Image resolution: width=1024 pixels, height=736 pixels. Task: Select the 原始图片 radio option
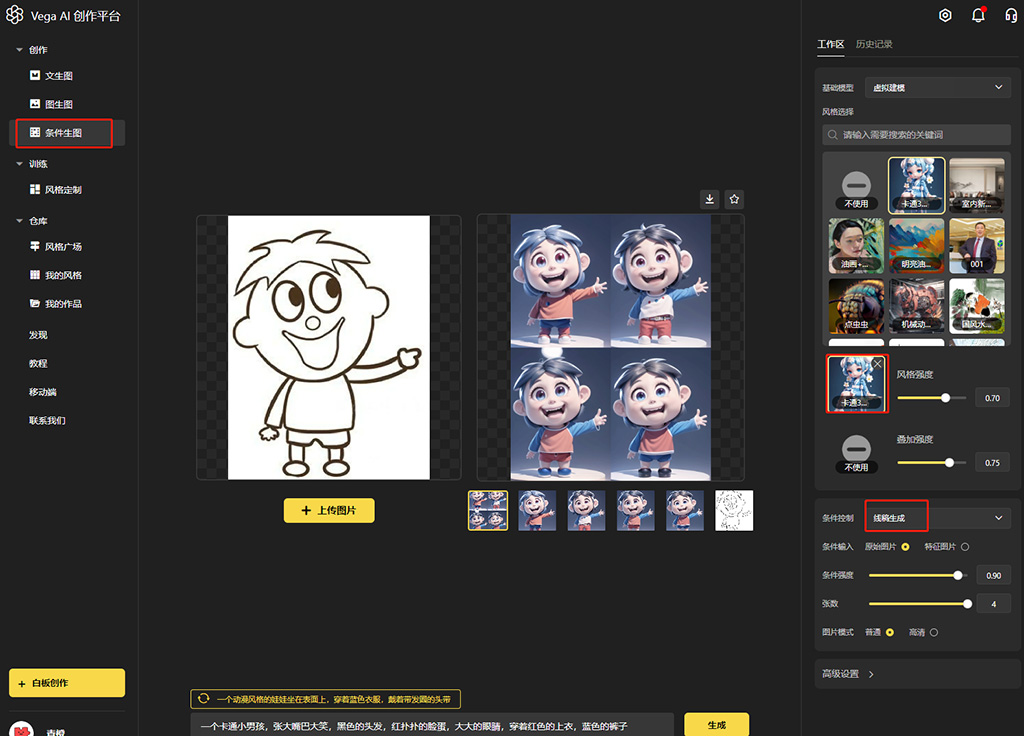click(x=905, y=546)
